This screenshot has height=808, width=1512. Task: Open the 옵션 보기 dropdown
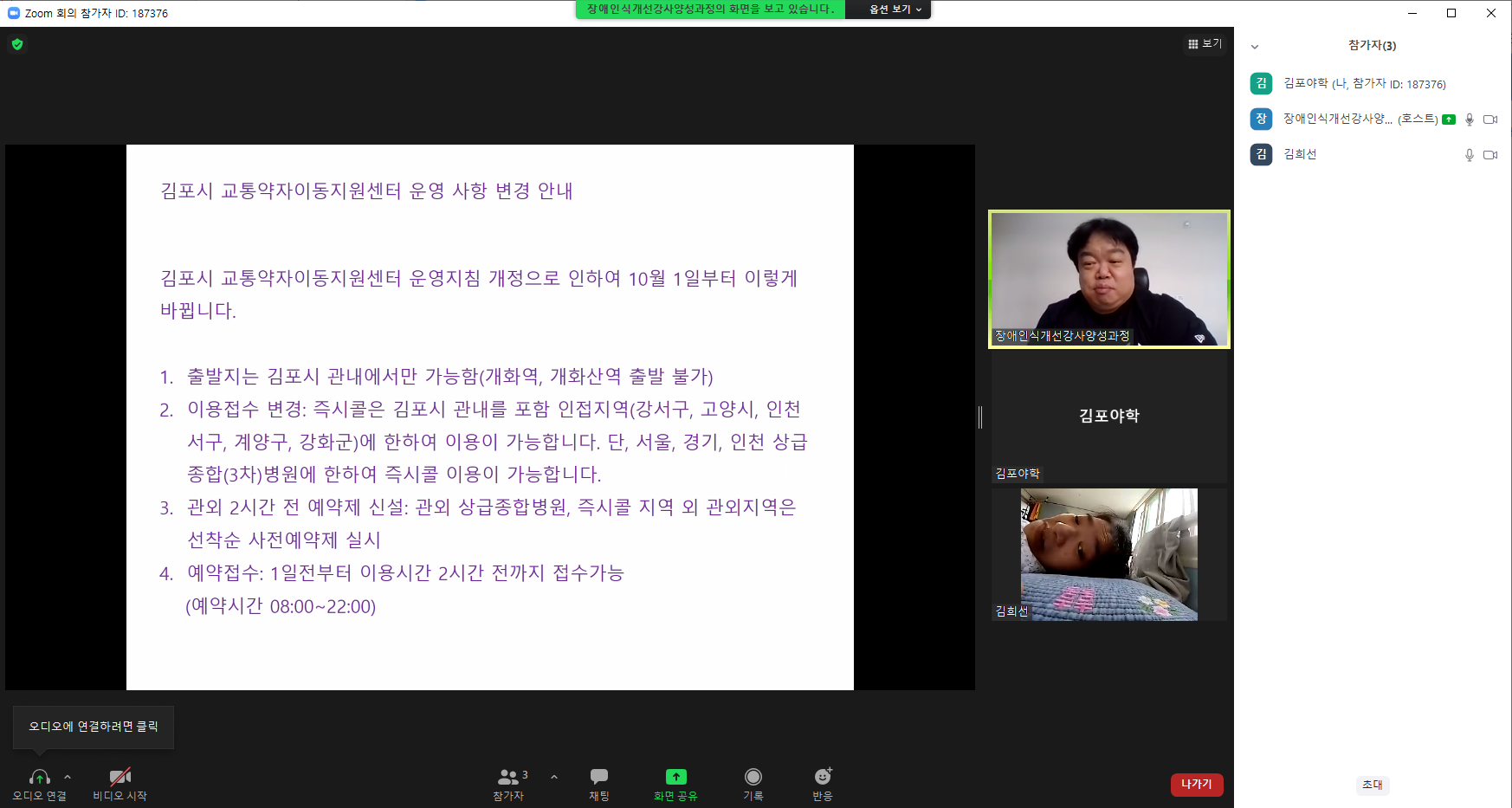(x=895, y=9)
